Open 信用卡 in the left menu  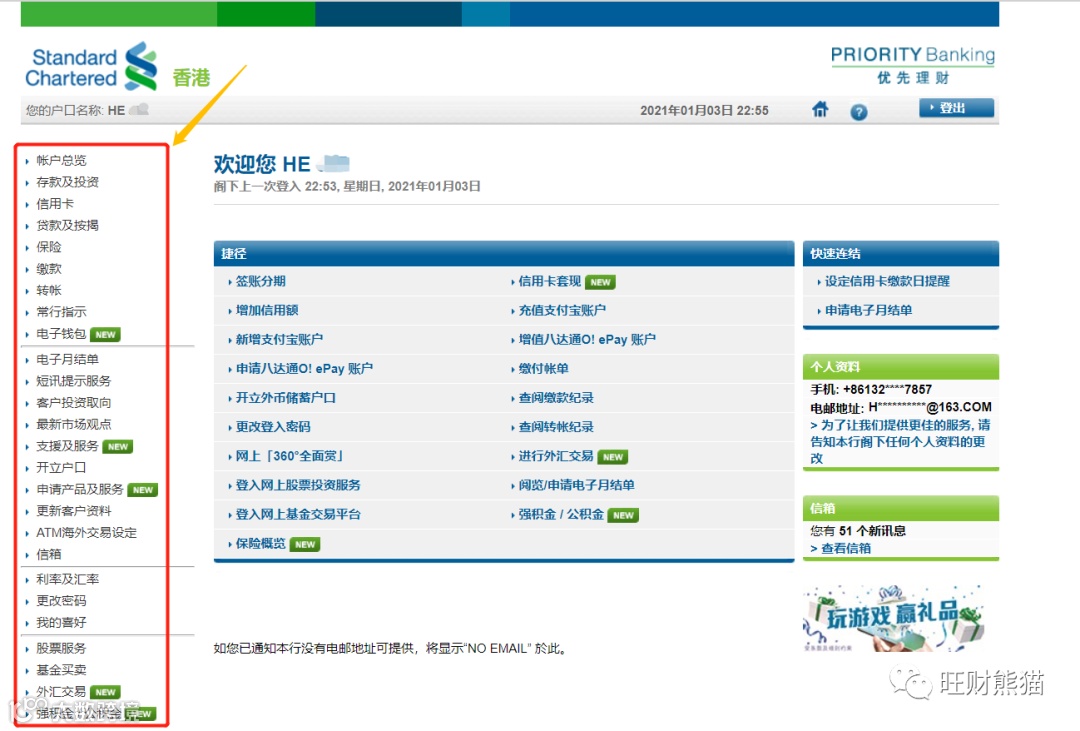click(55, 204)
